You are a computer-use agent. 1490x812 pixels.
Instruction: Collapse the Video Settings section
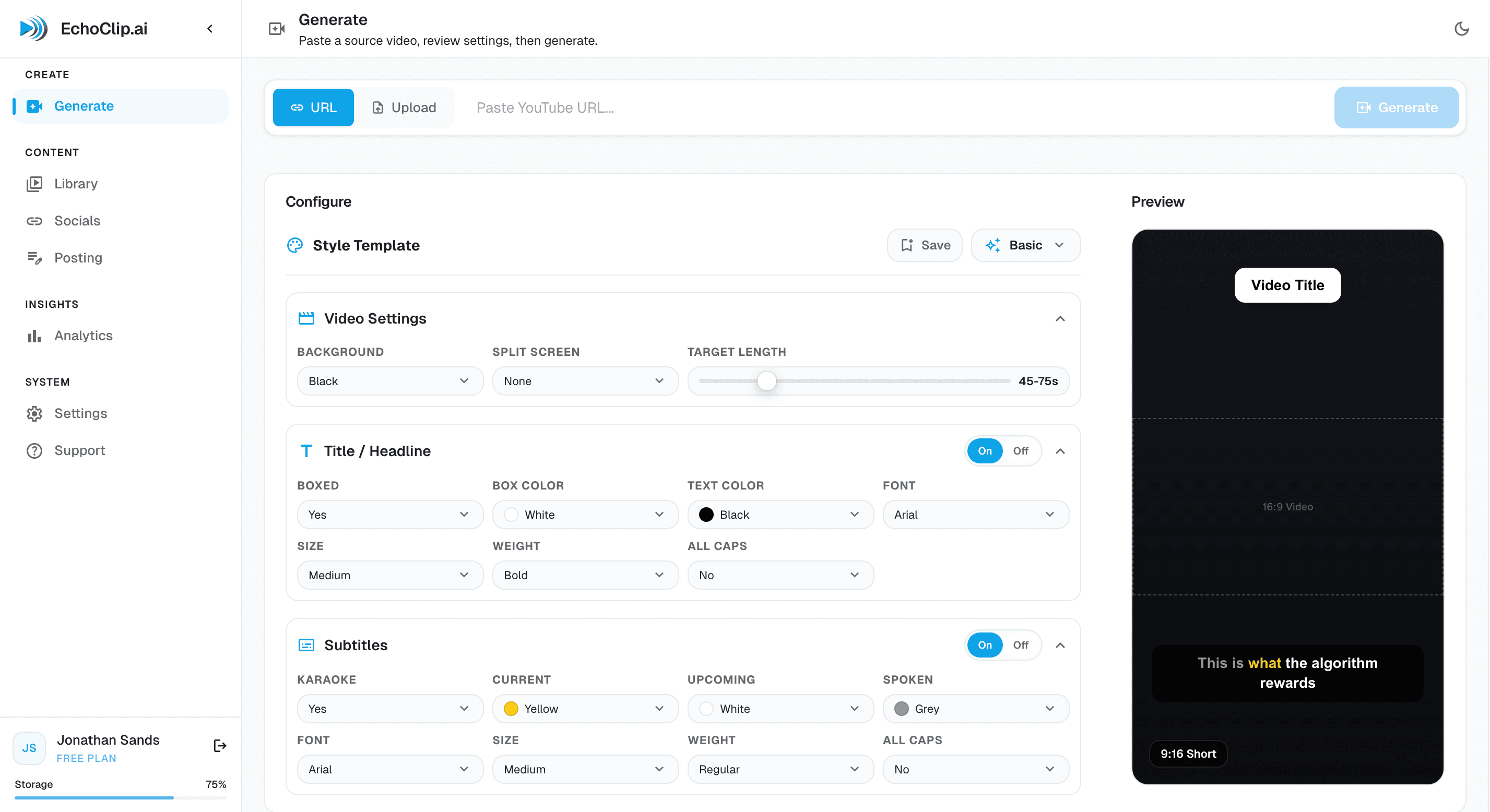(1060, 319)
